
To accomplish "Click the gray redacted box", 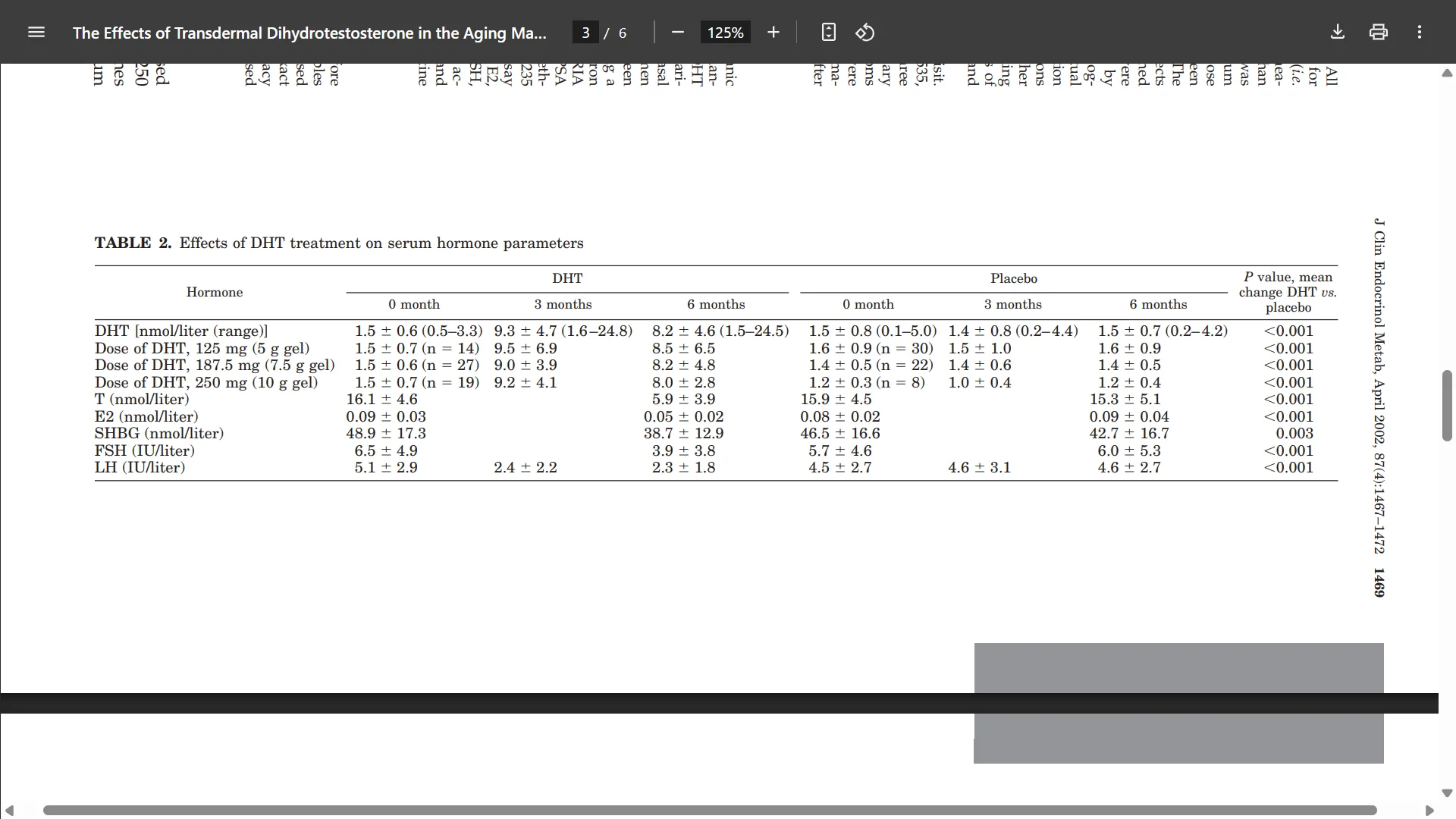I will tap(1178, 667).
